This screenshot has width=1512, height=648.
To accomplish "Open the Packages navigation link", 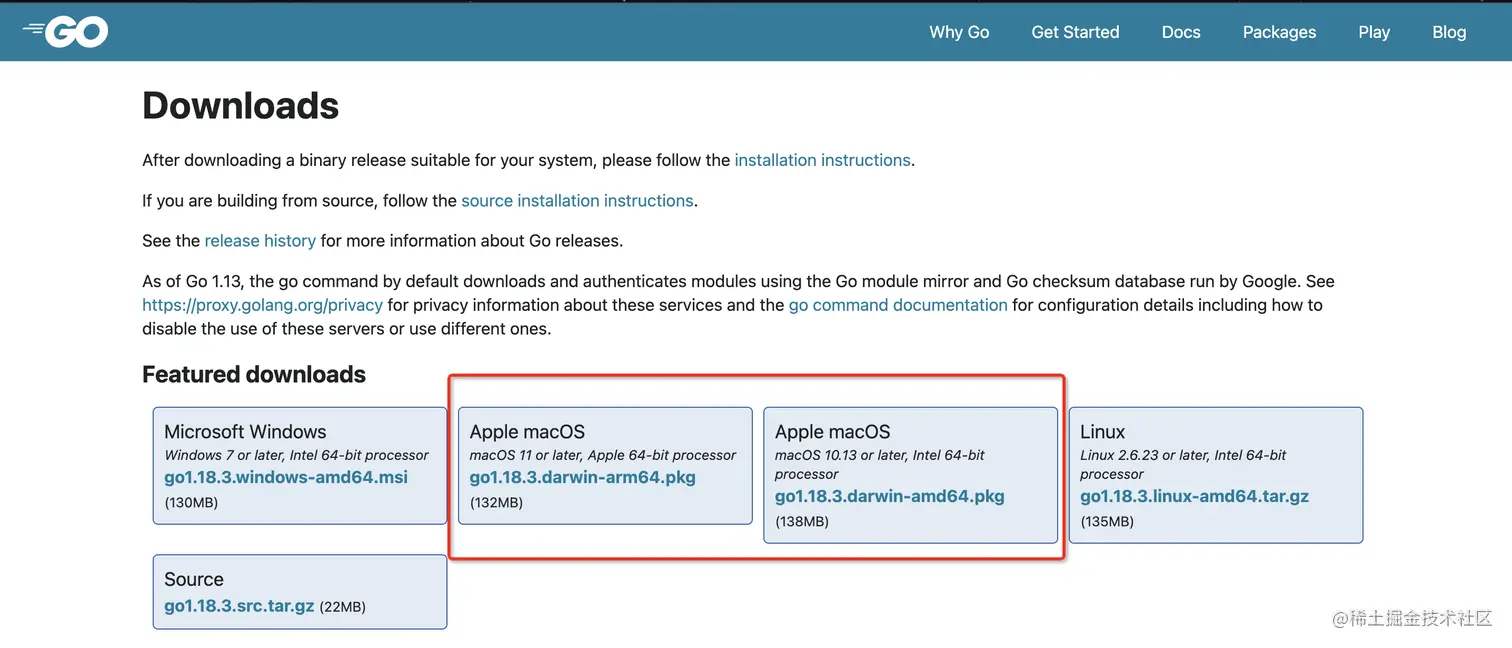I will pyautogui.click(x=1279, y=32).
